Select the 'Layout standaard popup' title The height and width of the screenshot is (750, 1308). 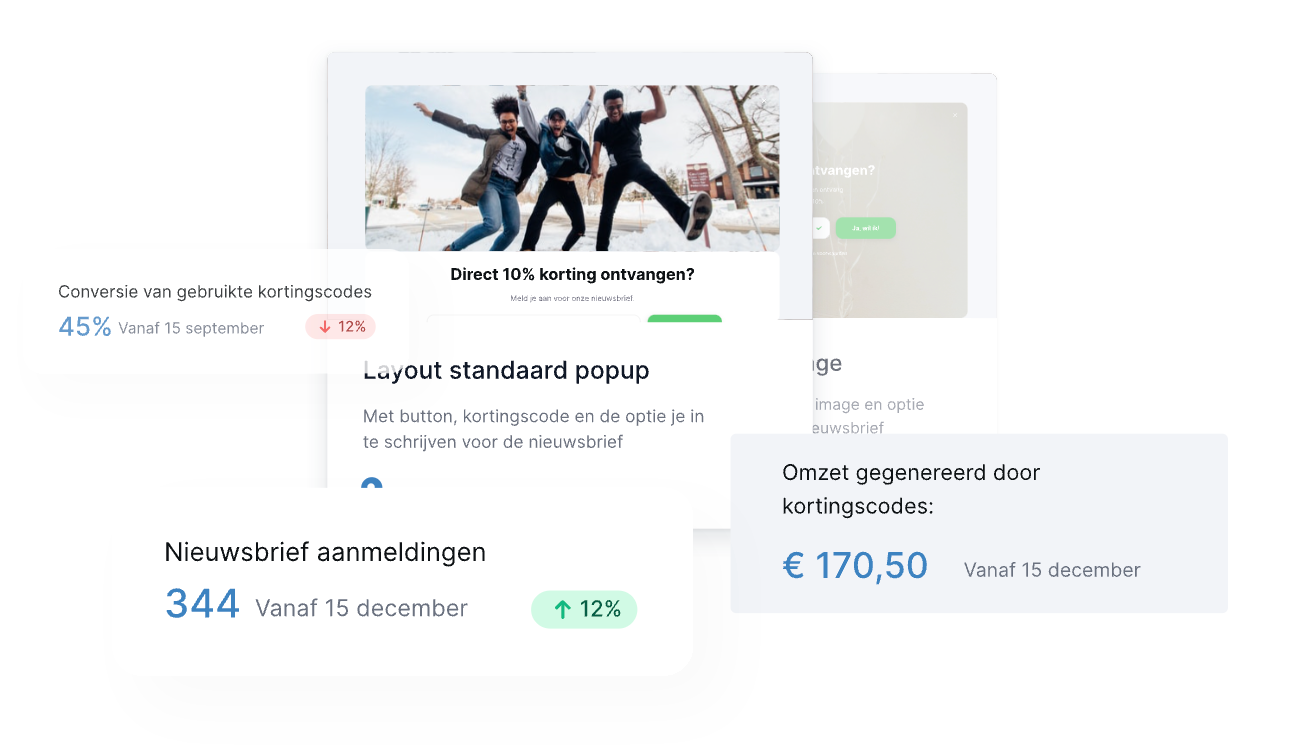tap(506, 371)
